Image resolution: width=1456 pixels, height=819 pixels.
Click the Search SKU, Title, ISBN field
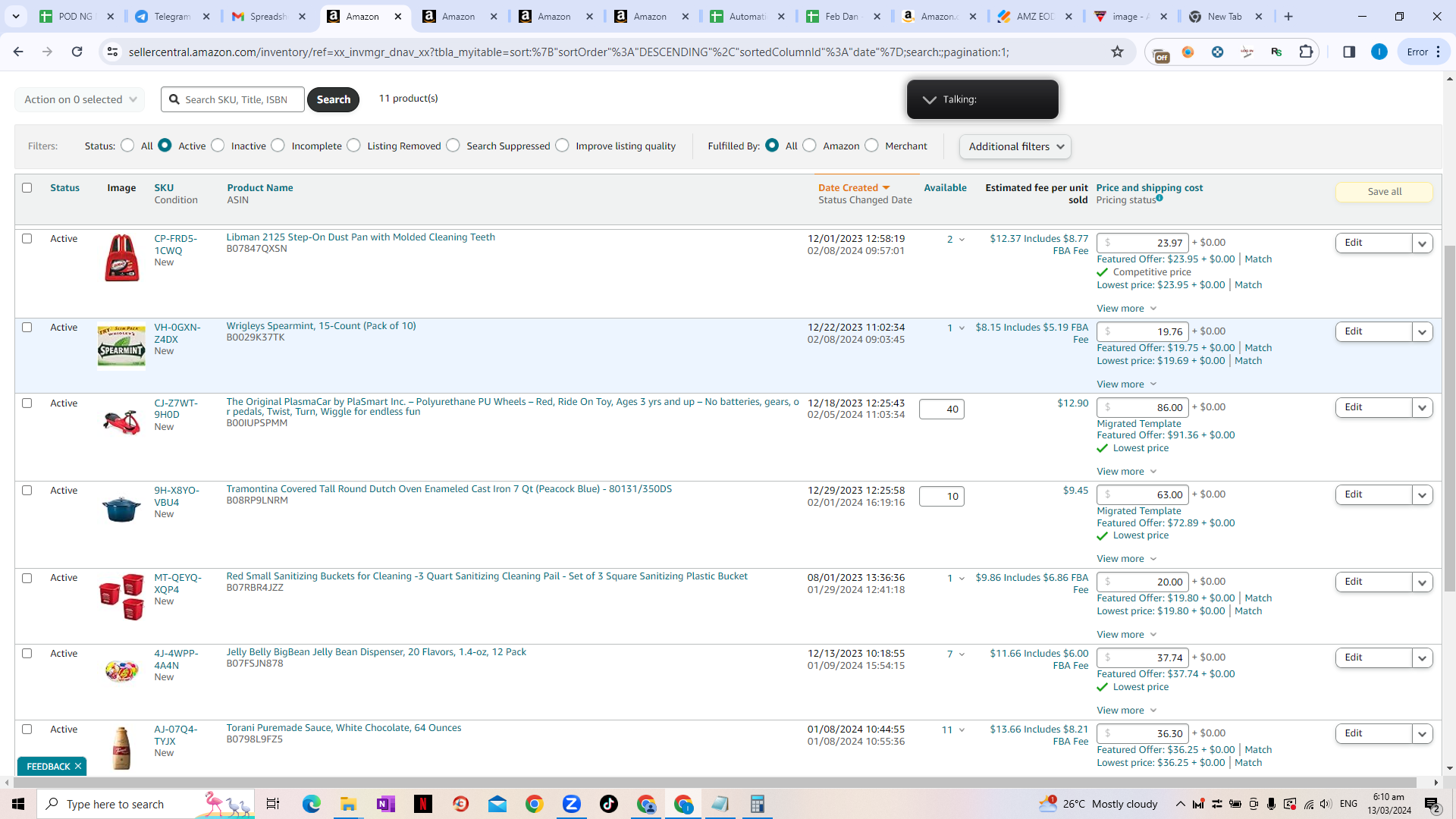click(233, 99)
